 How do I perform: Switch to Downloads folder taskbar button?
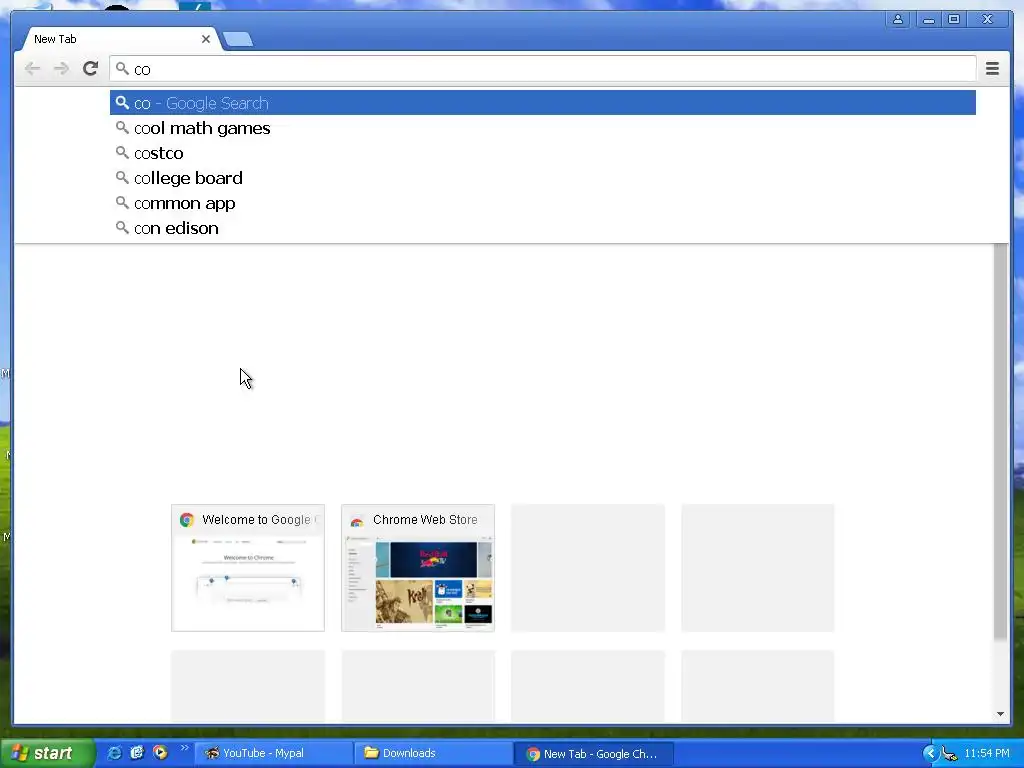click(x=433, y=754)
